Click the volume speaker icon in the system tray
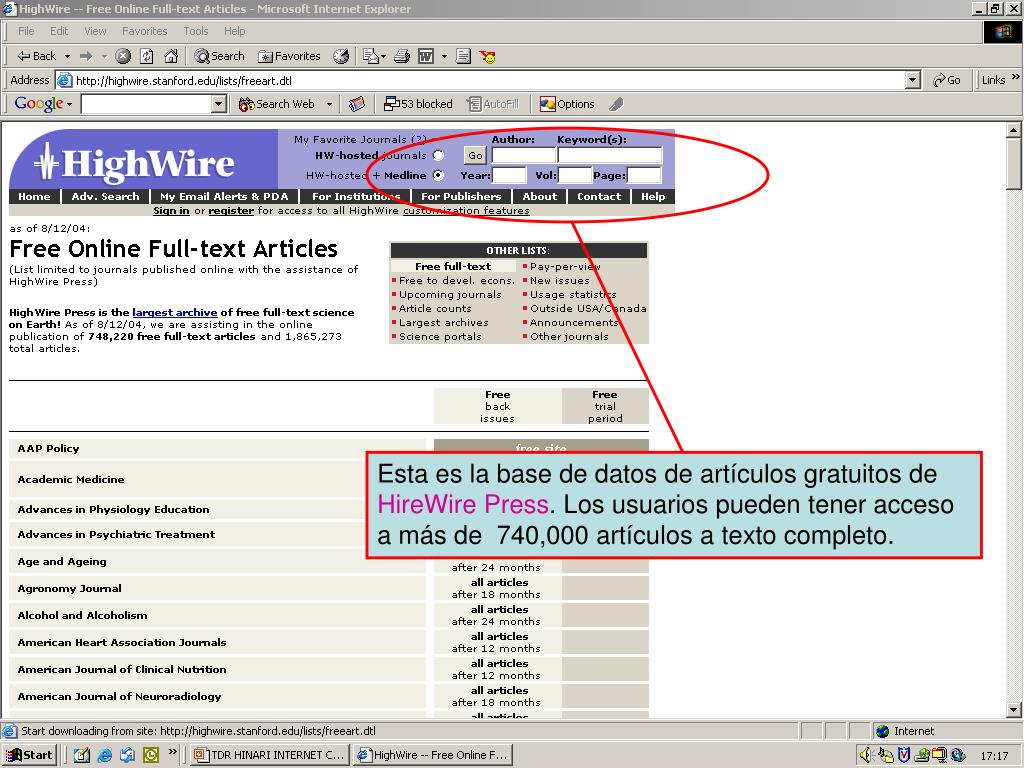The height and width of the screenshot is (768, 1024). tap(866, 755)
